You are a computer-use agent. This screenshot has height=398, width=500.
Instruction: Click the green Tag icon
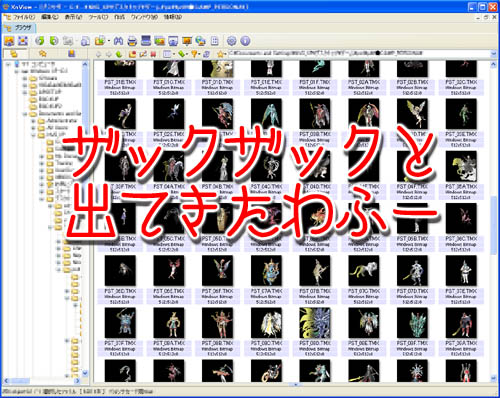pos(181,54)
